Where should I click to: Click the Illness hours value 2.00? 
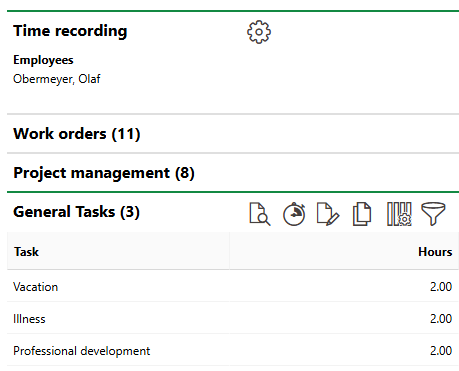[x=441, y=319]
